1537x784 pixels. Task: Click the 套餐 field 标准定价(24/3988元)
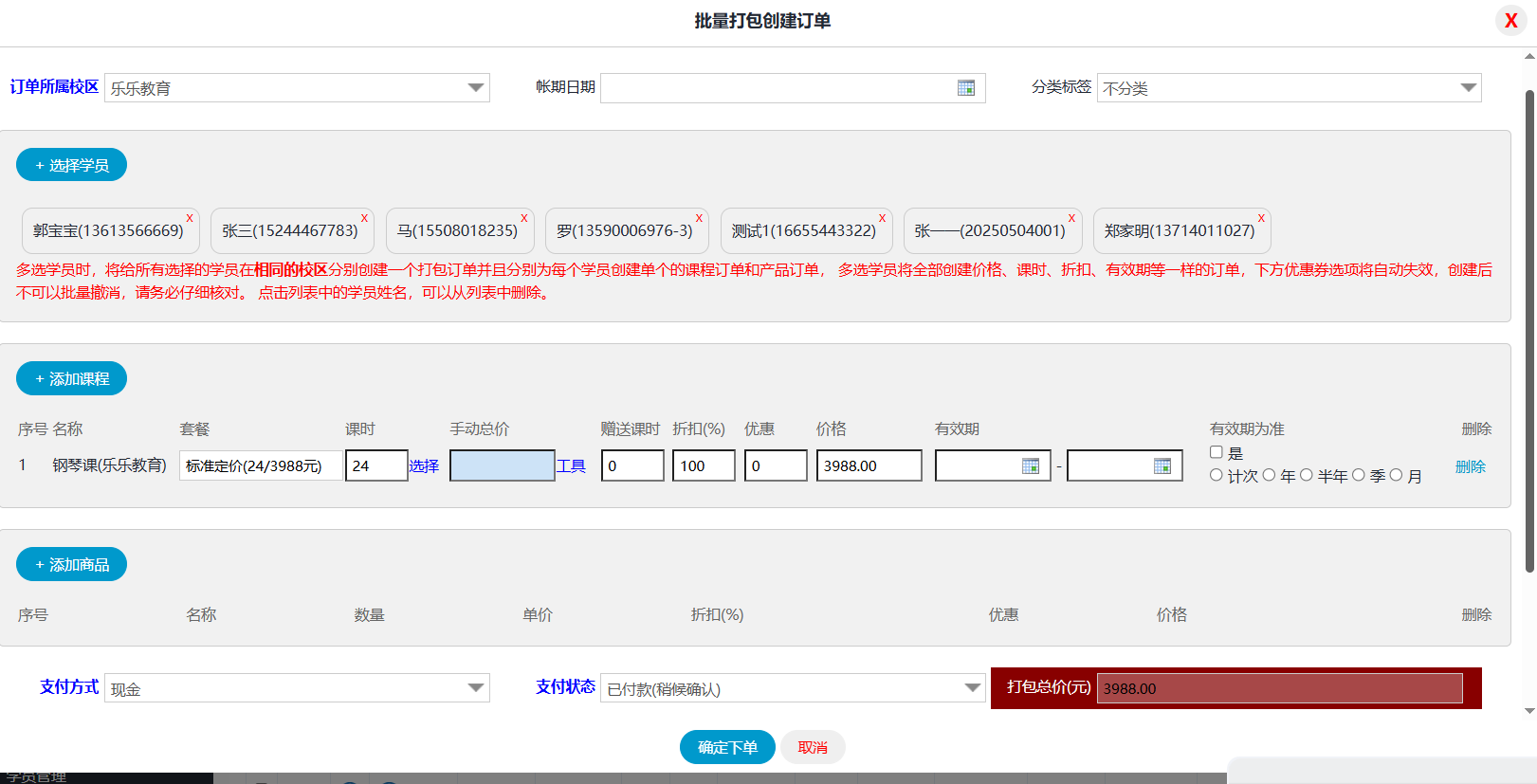pyautogui.click(x=261, y=465)
